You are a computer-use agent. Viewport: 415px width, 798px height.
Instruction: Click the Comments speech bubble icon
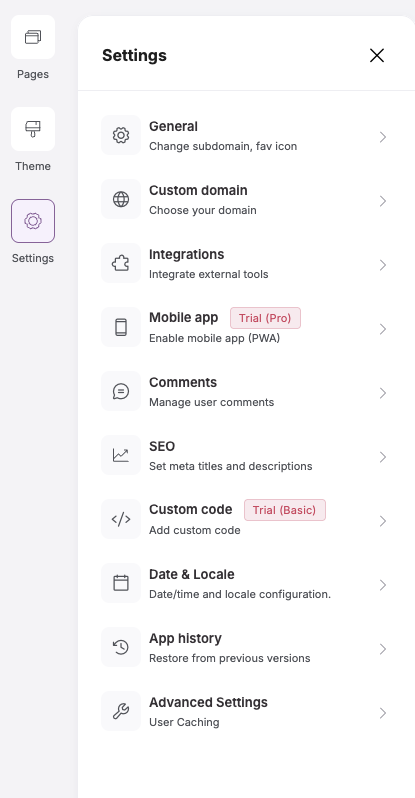[x=121, y=391]
